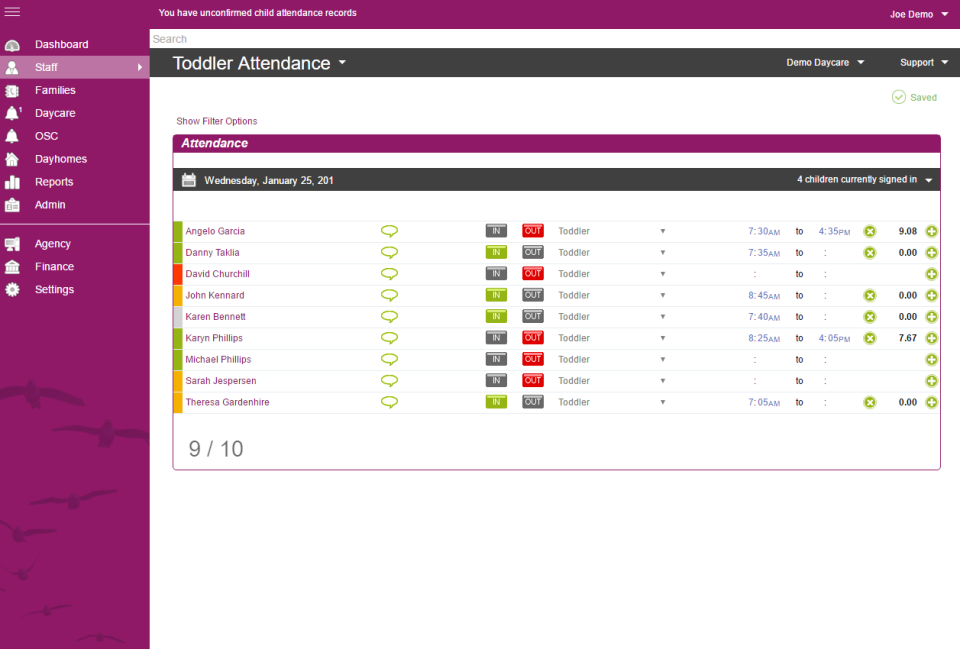This screenshot has width=960, height=649.
Task: Click unconfirmed child attendance records notice
Action: 257,12
